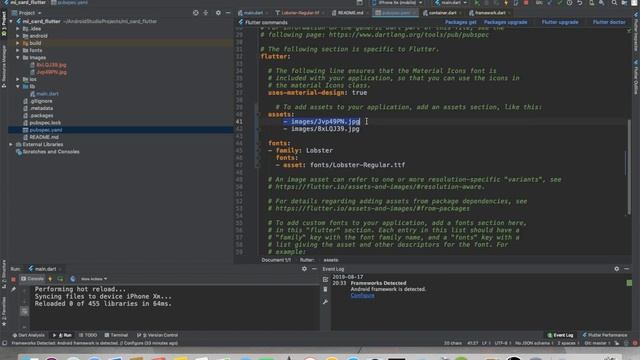The image size is (640, 360).
Task: Open the TODO tool window tab
Action: (x=88, y=335)
